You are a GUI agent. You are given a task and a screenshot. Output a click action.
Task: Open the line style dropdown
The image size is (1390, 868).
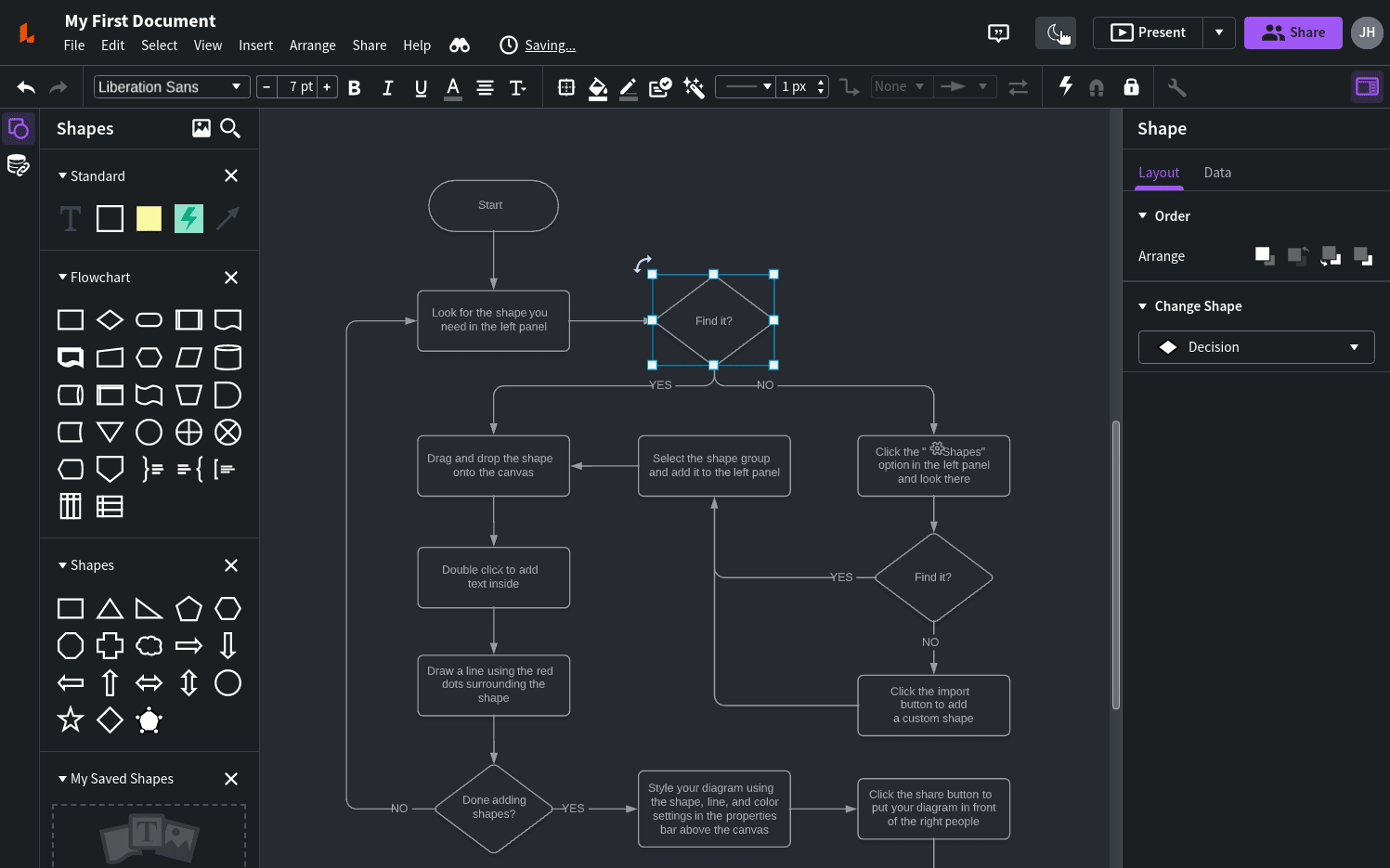coord(746,86)
